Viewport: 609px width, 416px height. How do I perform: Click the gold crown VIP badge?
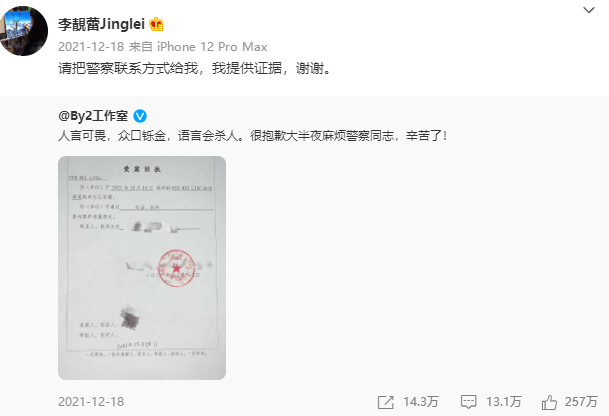[x=156, y=24]
